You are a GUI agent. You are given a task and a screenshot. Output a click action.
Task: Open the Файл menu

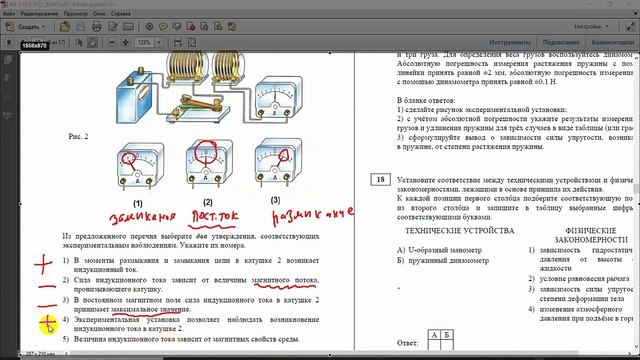tap(9, 13)
